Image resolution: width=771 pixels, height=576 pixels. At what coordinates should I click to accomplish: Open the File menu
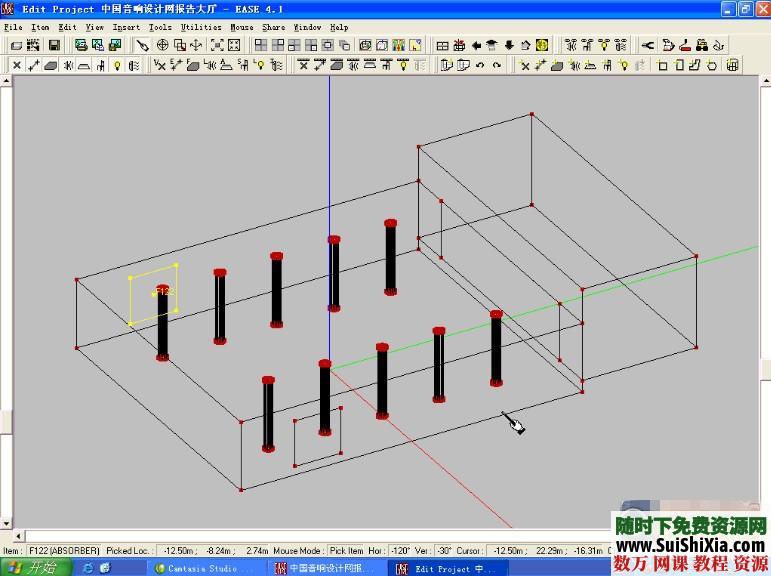[12, 27]
